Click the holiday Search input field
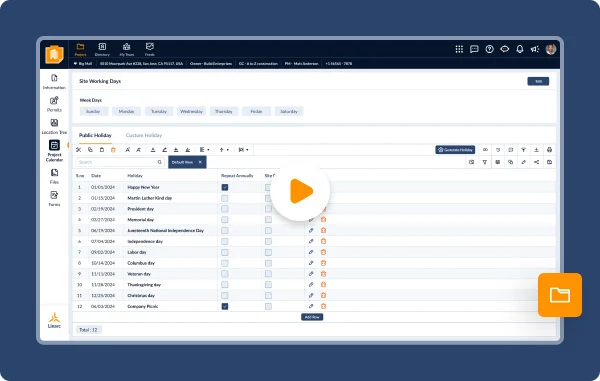 pos(120,162)
